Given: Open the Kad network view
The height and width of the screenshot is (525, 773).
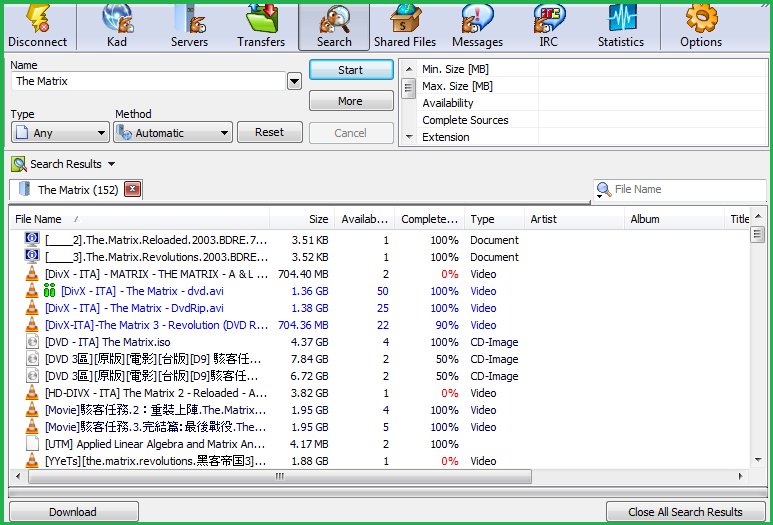Looking at the screenshot, I should 117,27.
